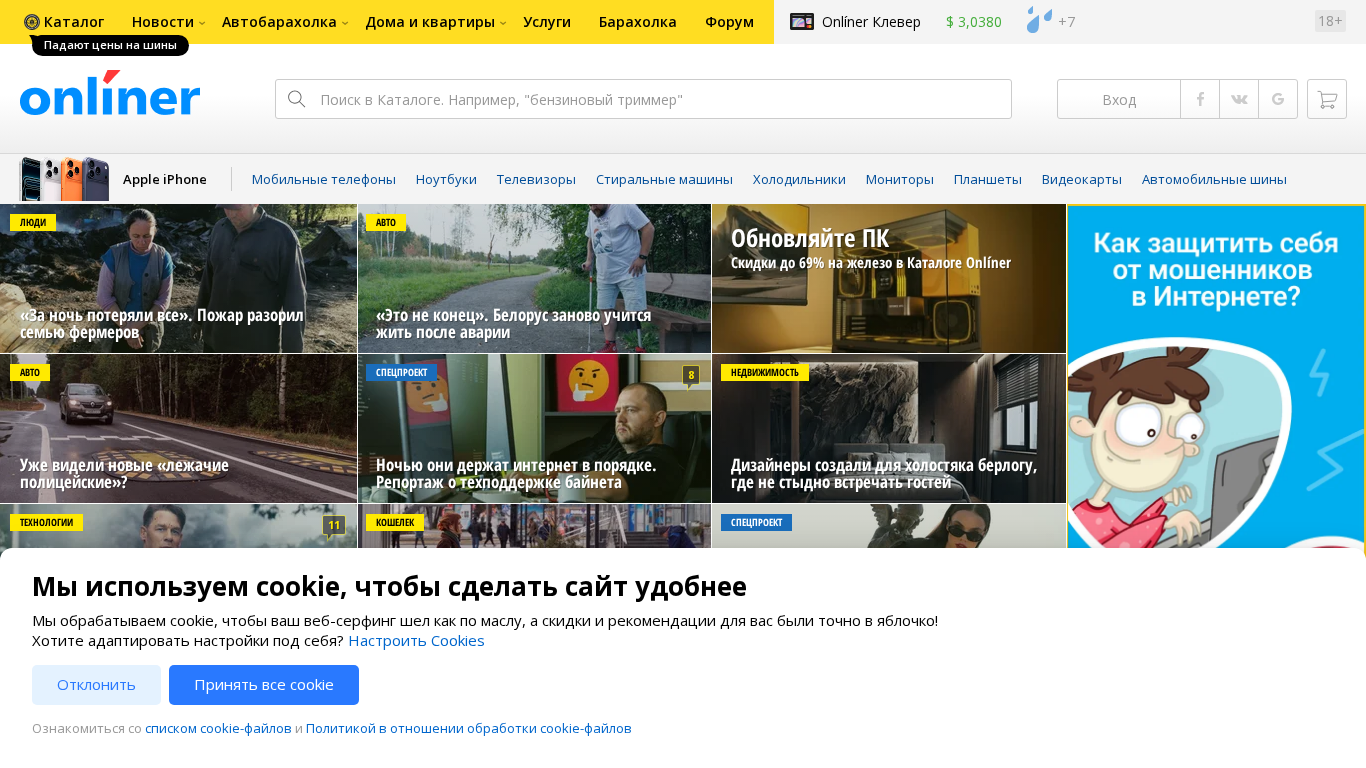Image resolution: width=1366 pixels, height=768 pixels.
Task: Click the weather raindrops icon
Action: coord(1039,20)
